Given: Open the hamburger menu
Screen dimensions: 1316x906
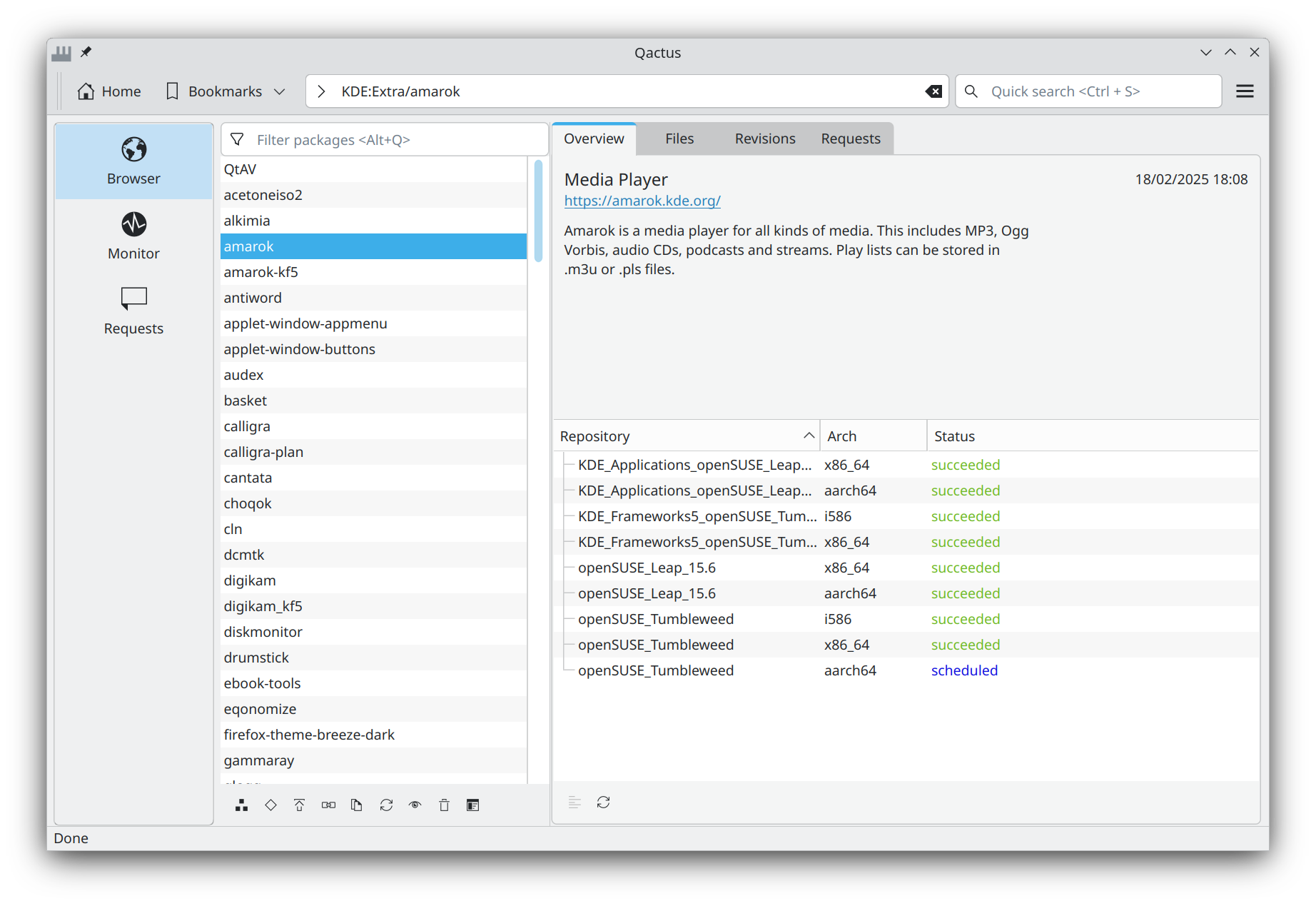Looking at the screenshot, I should coord(1245,91).
